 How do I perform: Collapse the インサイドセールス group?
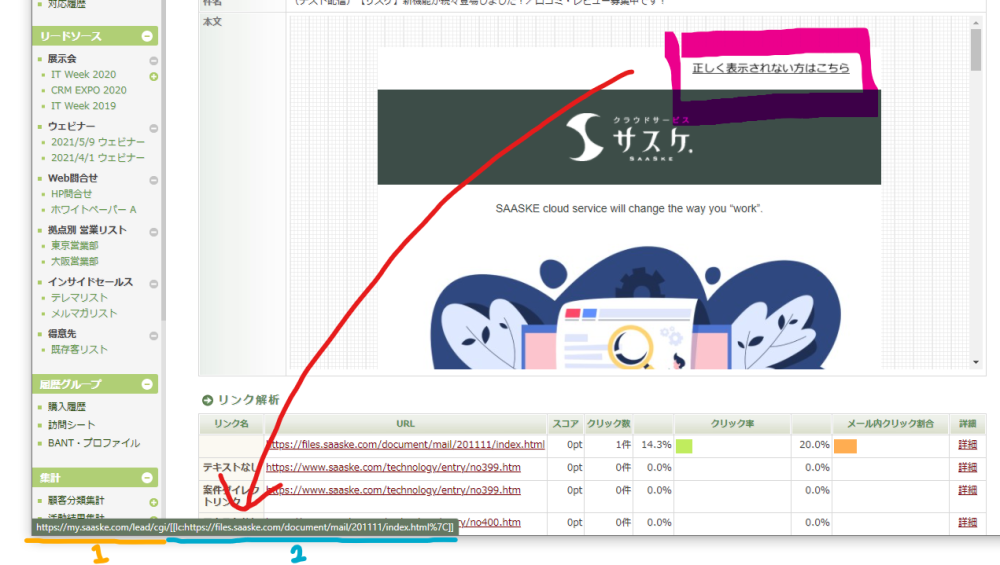click(x=154, y=284)
